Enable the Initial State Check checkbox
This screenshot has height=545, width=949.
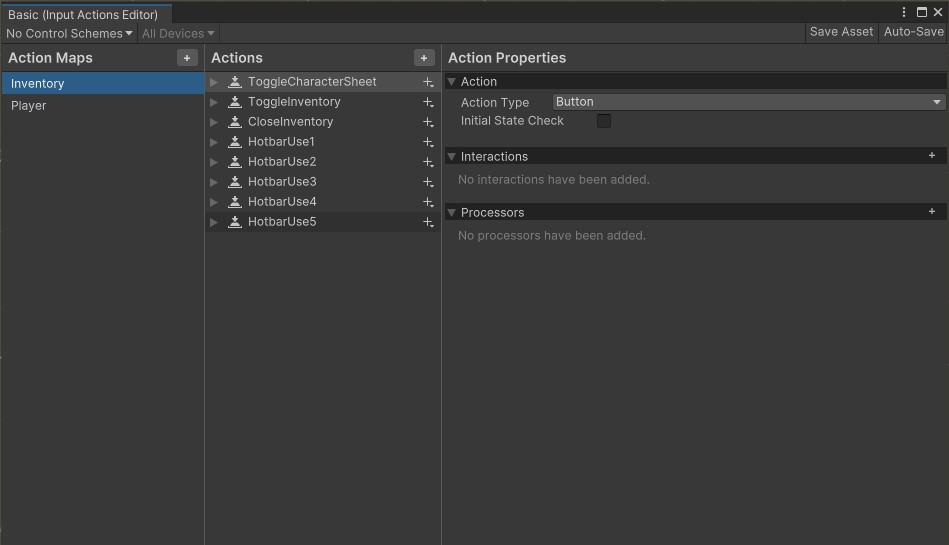[x=604, y=121]
